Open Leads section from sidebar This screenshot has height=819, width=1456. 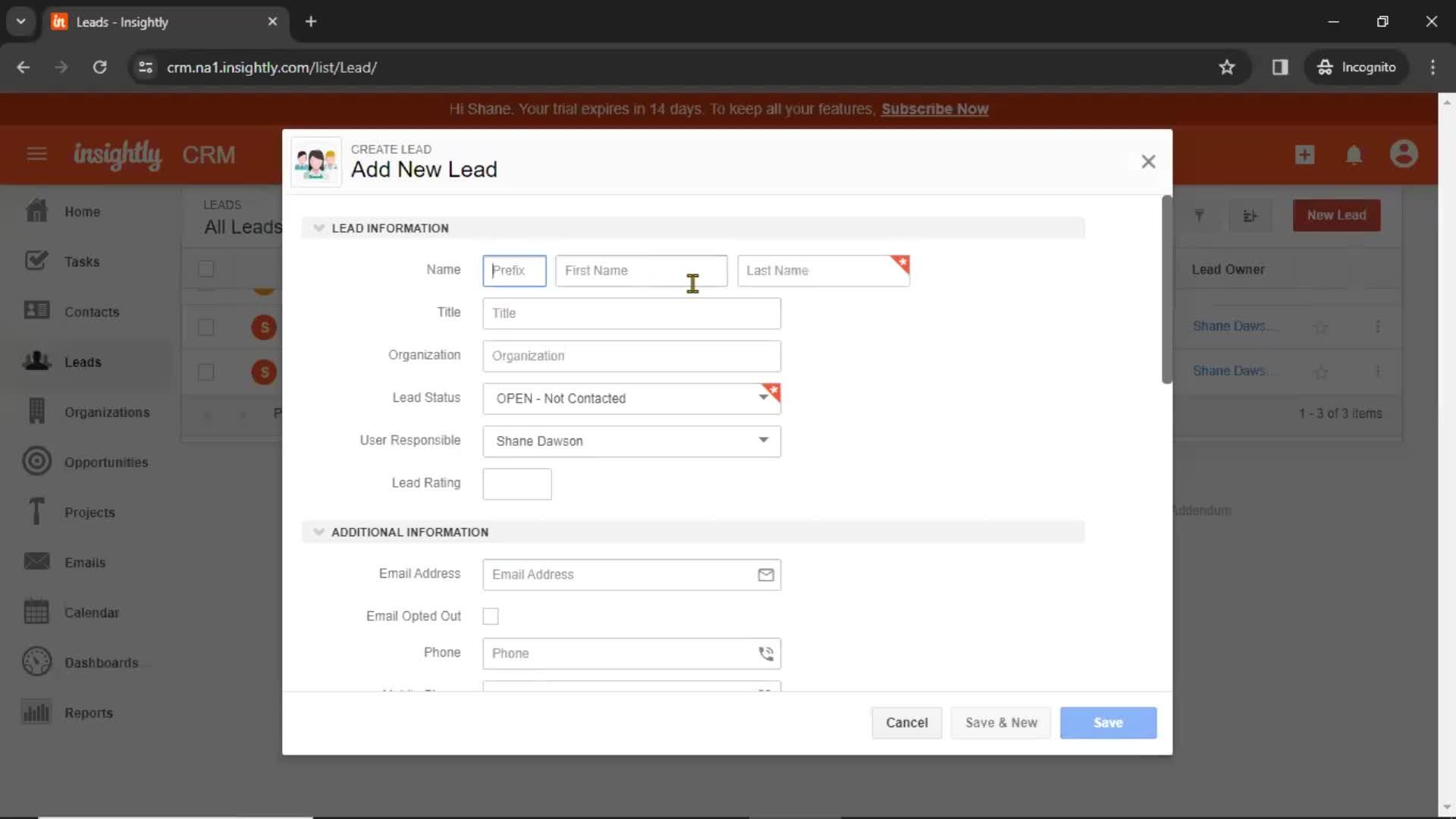pos(84,362)
